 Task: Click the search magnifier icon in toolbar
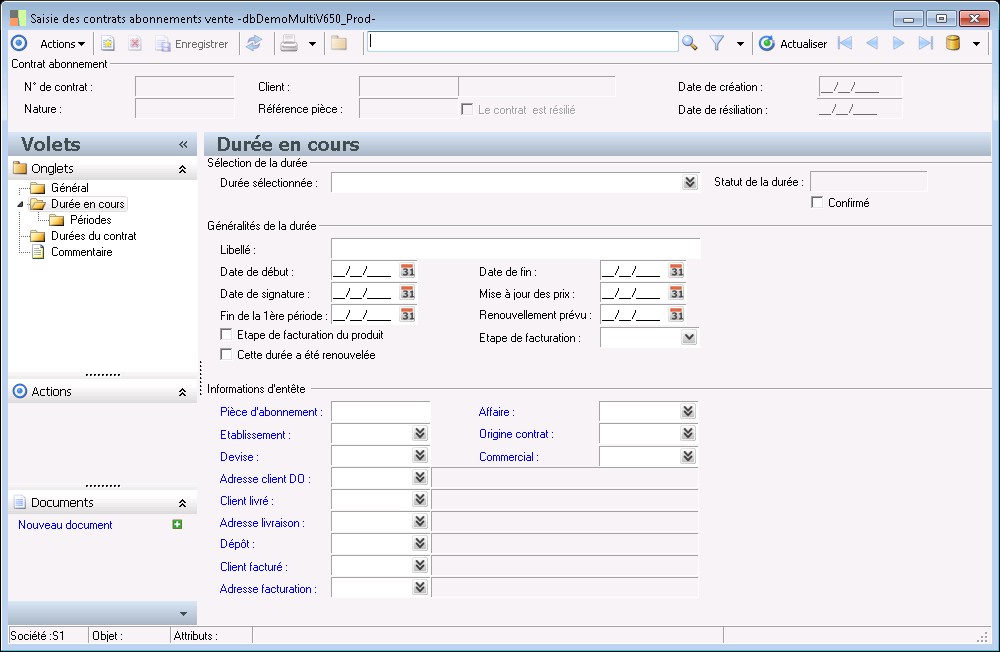coord(689,43)
